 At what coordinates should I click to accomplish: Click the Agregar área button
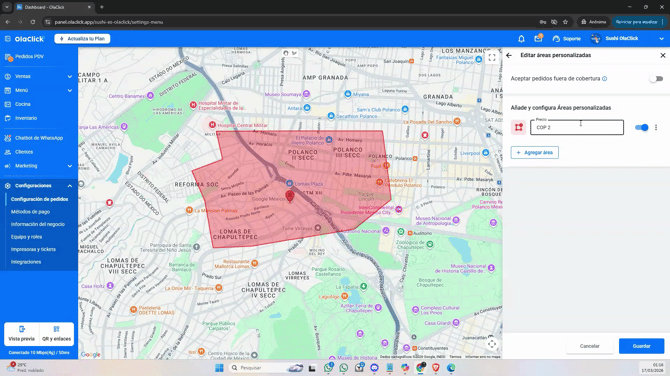[x=535, y=153]
